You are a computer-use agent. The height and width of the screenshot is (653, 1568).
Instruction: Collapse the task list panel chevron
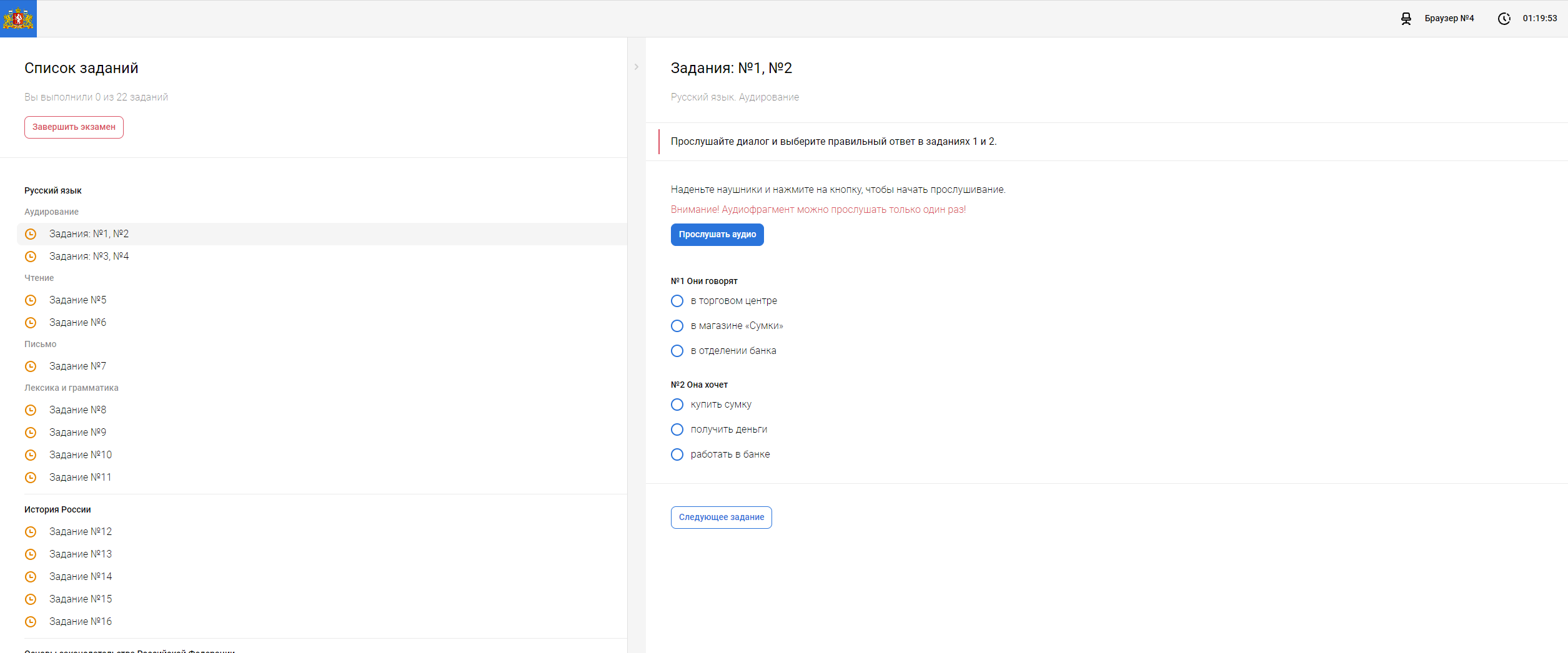tap(636, 67)
